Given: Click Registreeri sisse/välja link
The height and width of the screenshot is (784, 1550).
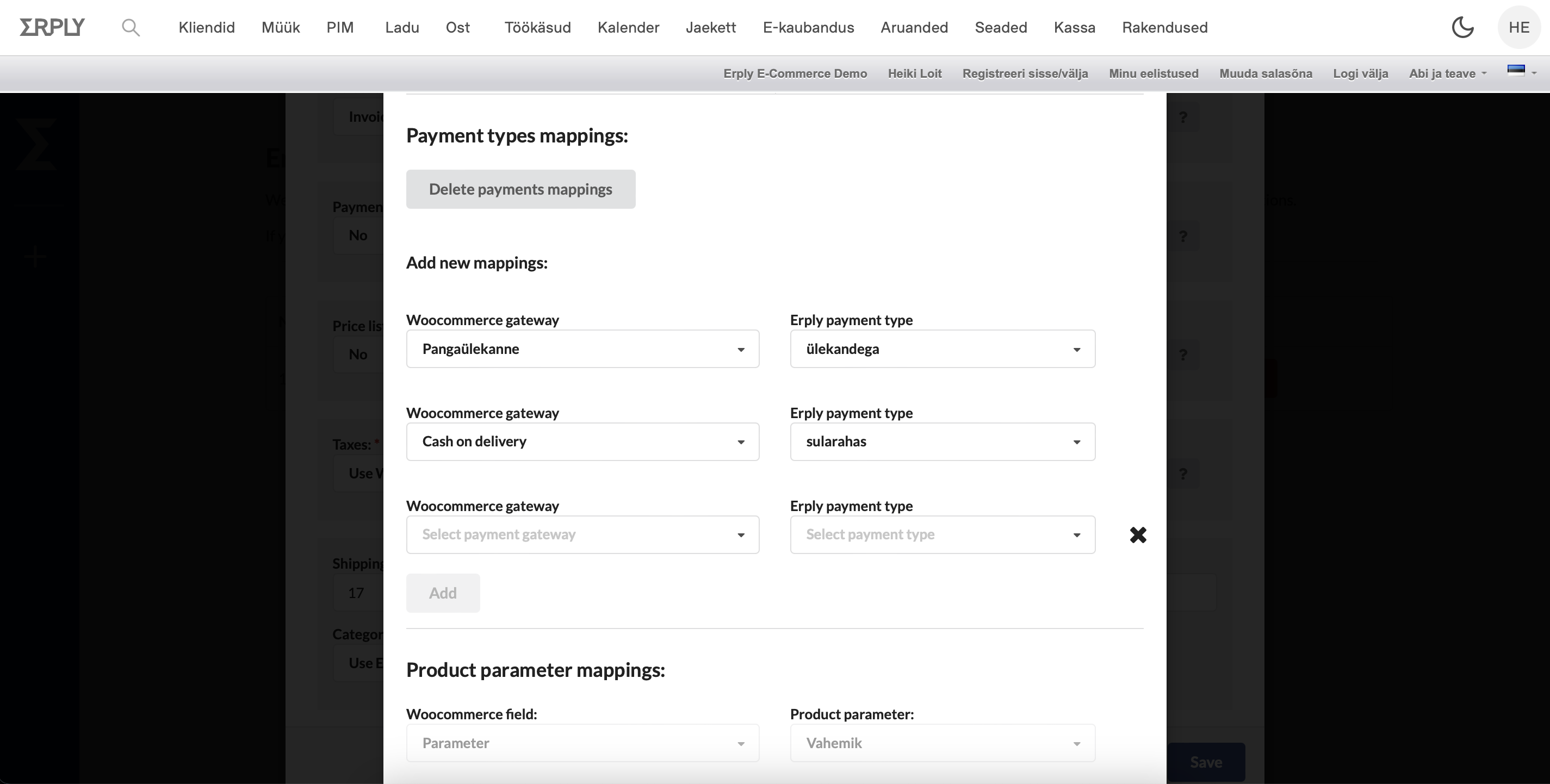Looking at the screenshot, I should (x=1025, y=73).
